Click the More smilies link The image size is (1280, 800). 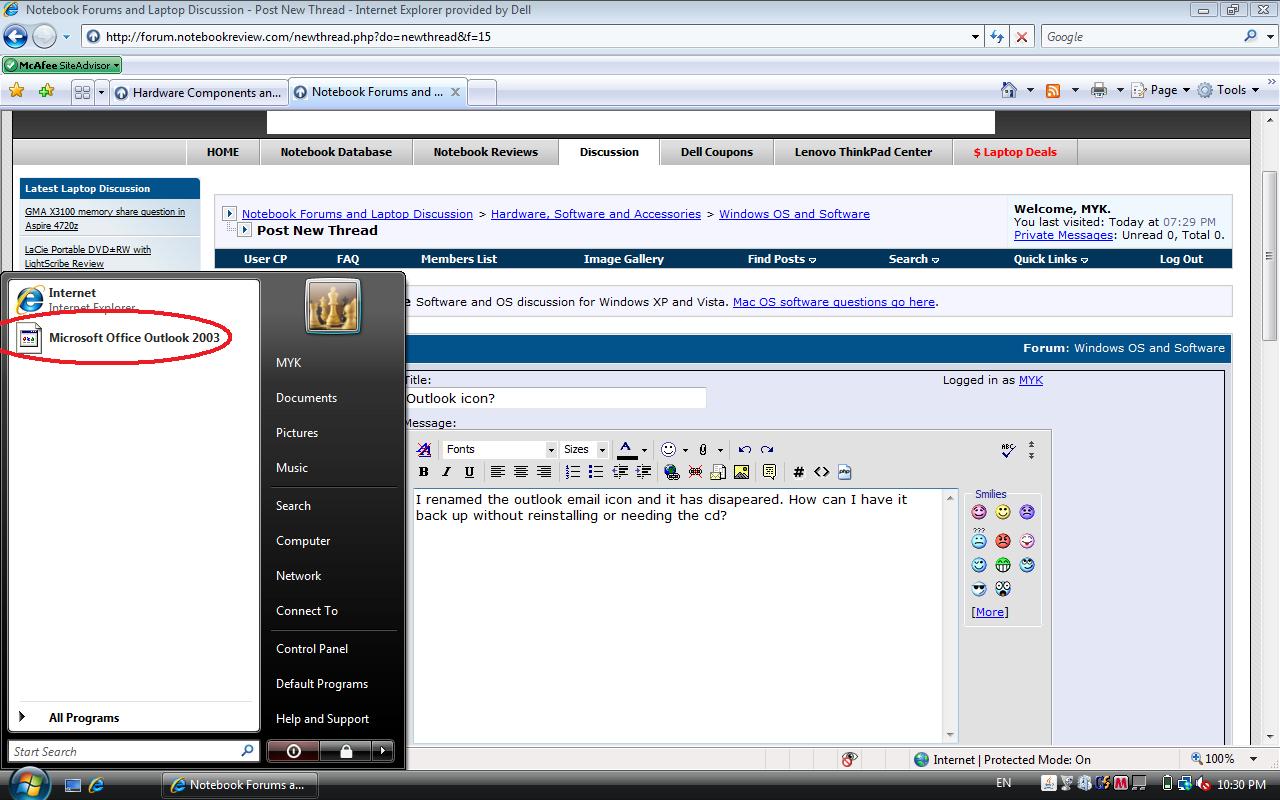pos(990,612)
